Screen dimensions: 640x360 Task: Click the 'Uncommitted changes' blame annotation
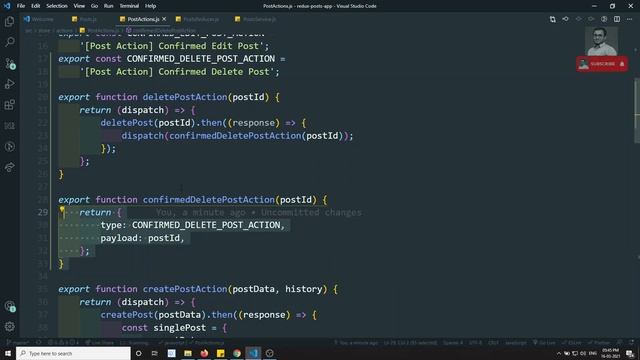pos(311,213)
